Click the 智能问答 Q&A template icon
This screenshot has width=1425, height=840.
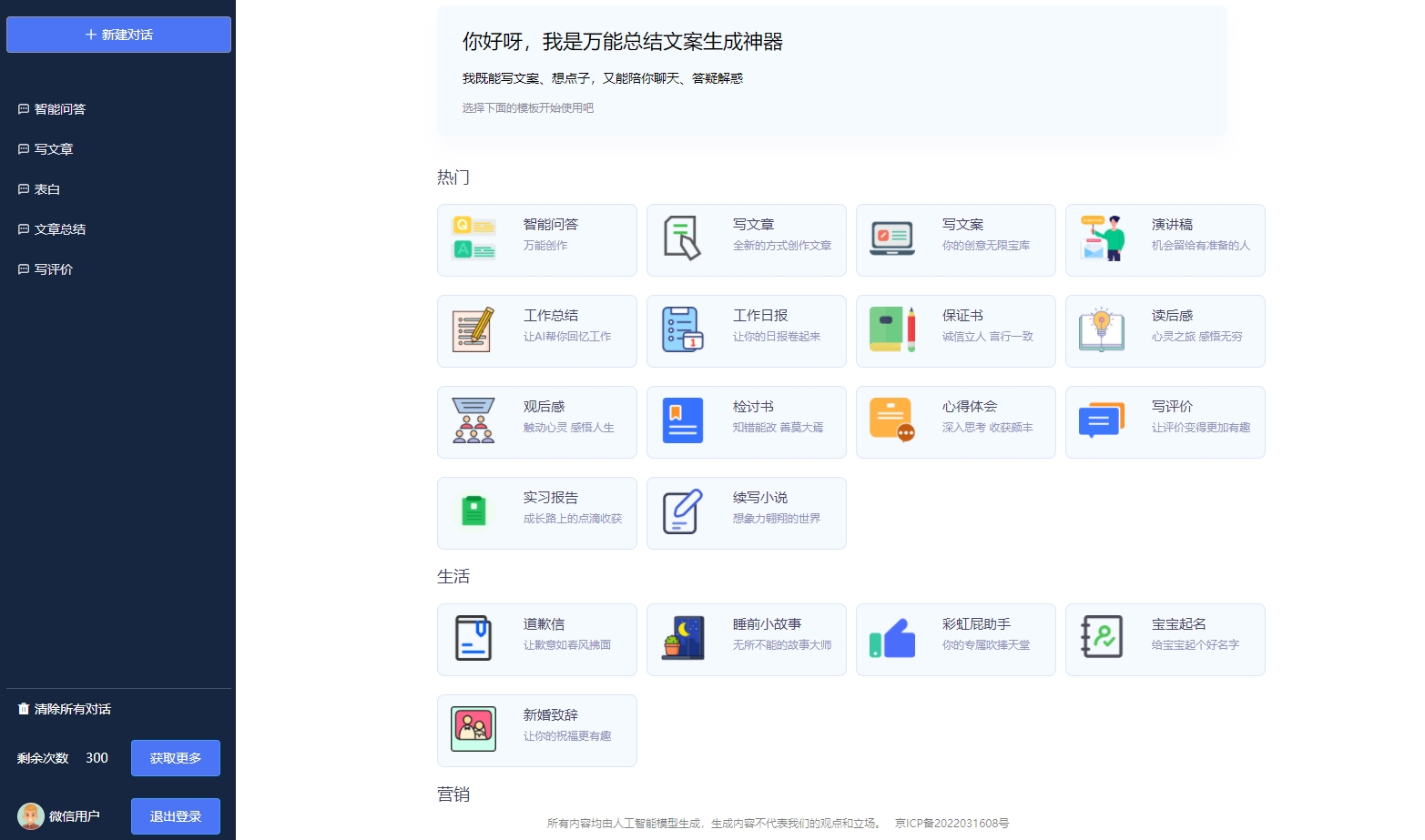[473, 238]
